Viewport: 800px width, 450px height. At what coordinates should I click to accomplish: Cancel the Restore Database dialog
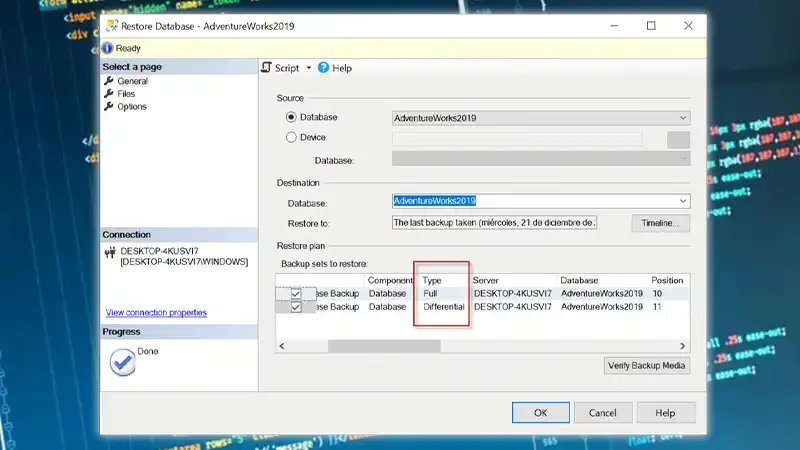[603, 413]
